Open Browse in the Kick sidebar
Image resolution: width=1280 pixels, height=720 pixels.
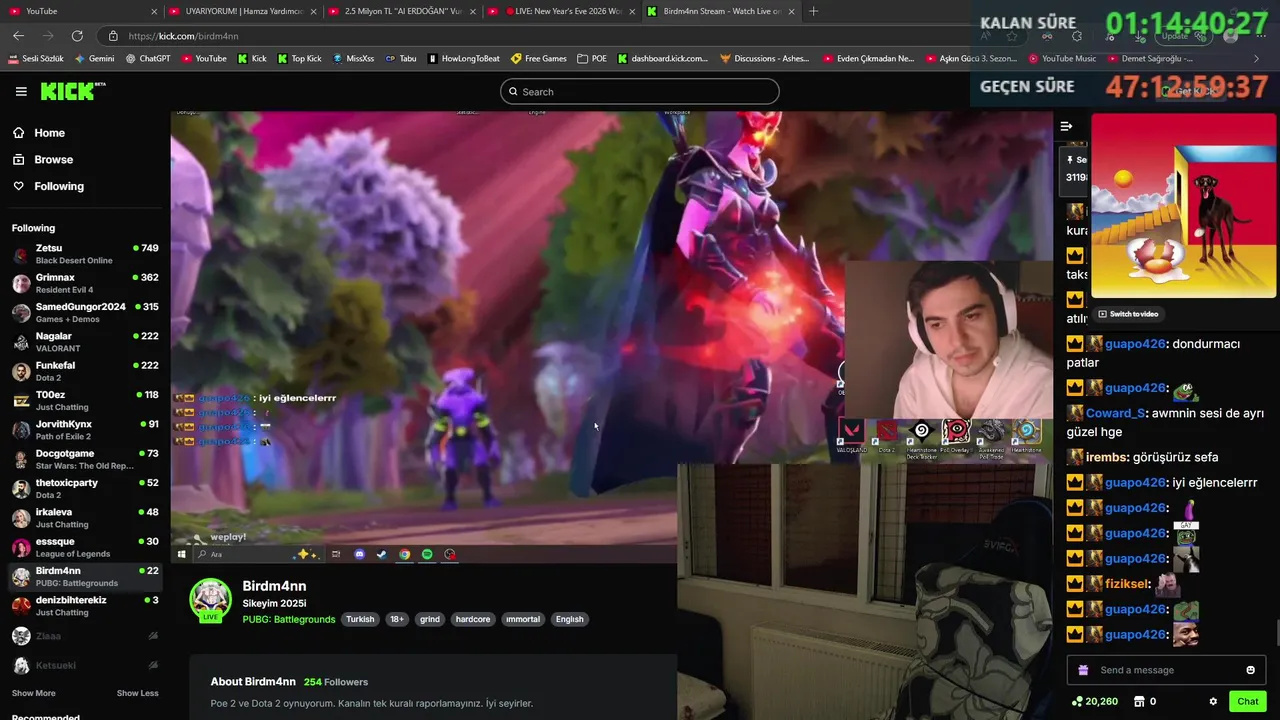(x=53, y=160)
